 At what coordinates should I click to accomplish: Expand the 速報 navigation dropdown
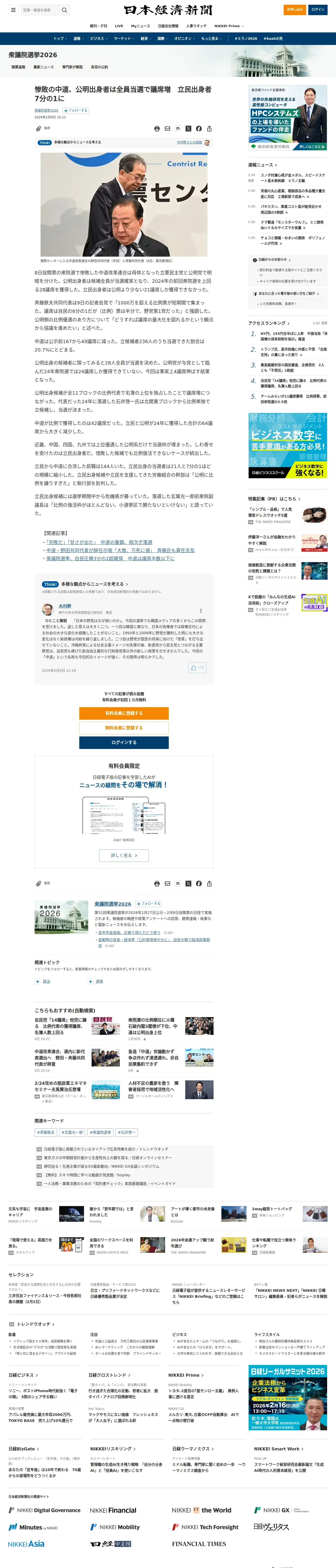click(79, 38)
